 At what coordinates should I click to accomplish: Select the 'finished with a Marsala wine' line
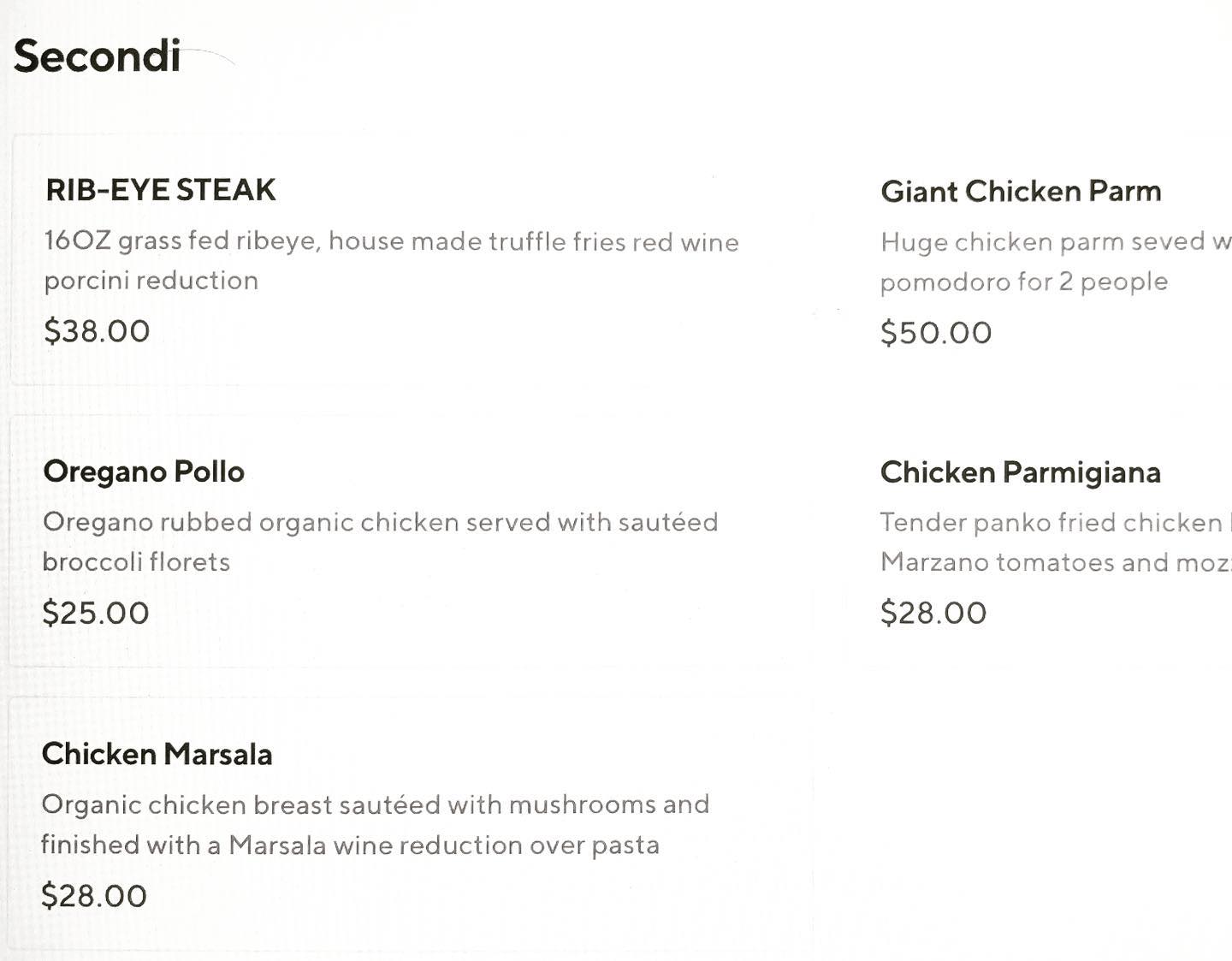(350, 845)
